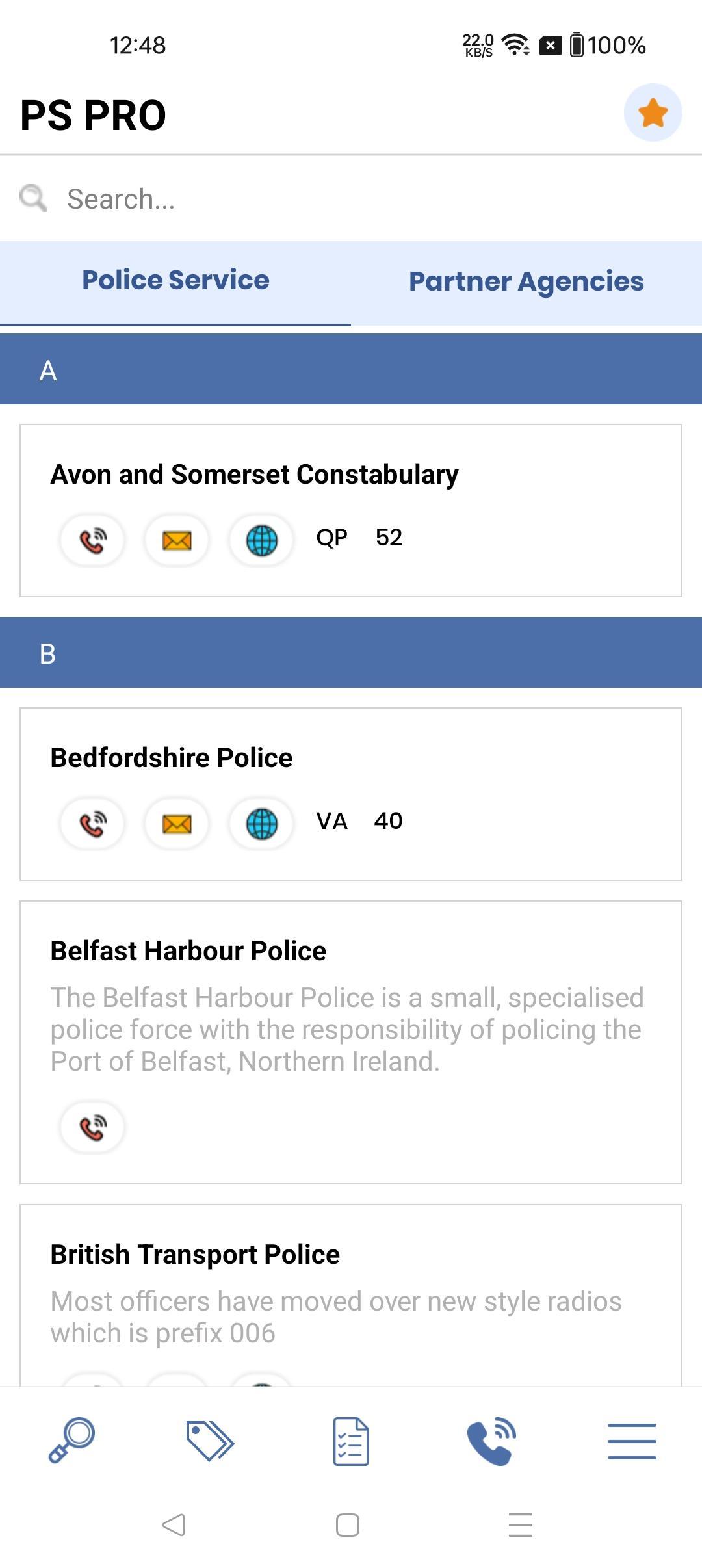Open Belfast Harbour Police entry

coord(188,951)
